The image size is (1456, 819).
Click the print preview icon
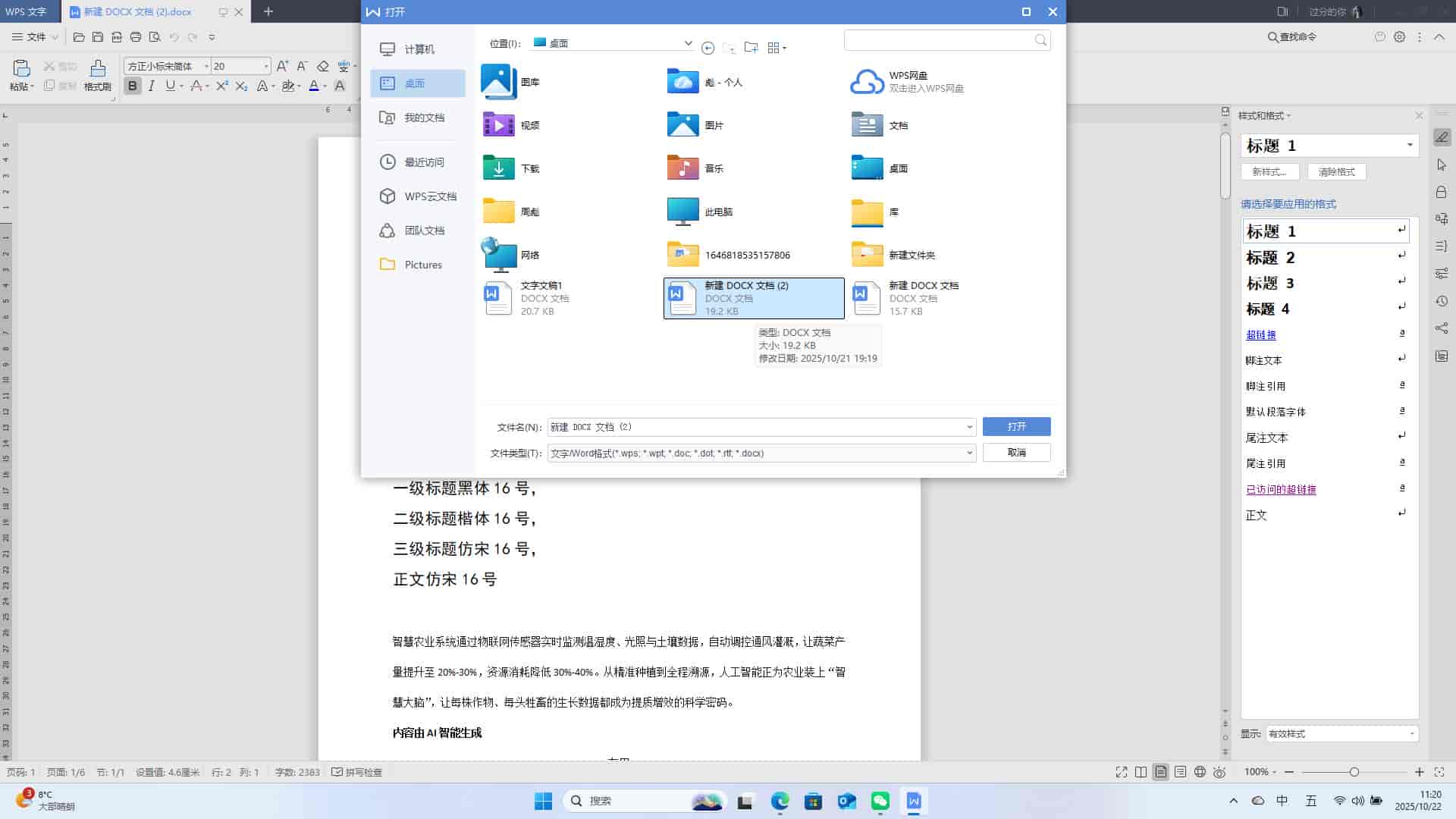click(155, 36)
